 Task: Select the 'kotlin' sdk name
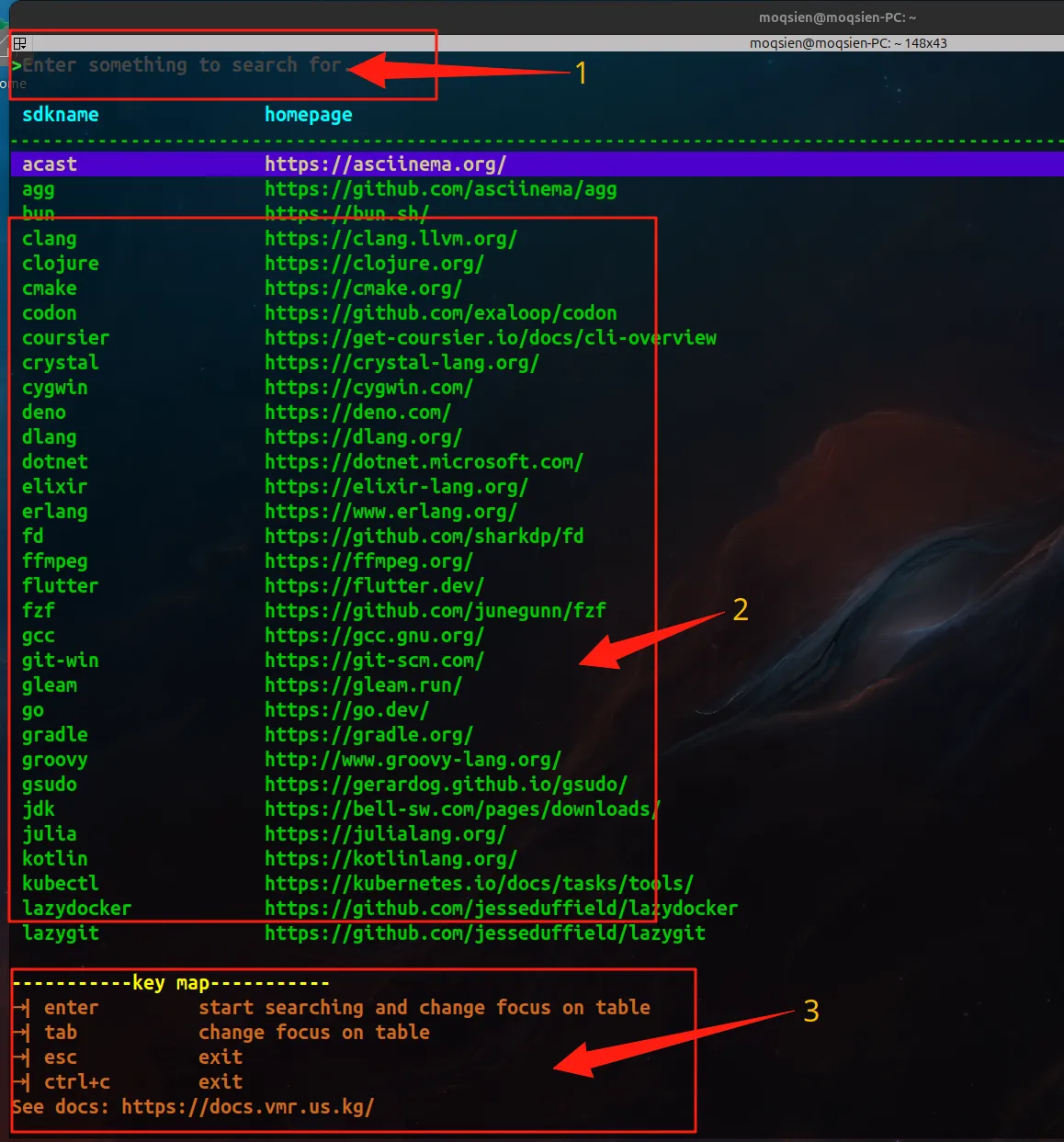[55, 859]
